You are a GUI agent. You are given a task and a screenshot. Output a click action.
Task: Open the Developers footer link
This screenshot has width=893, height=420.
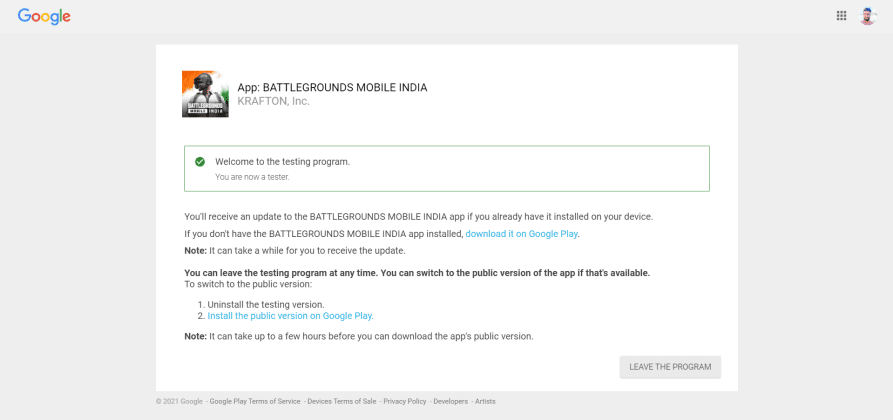click(x=450, y=401)
